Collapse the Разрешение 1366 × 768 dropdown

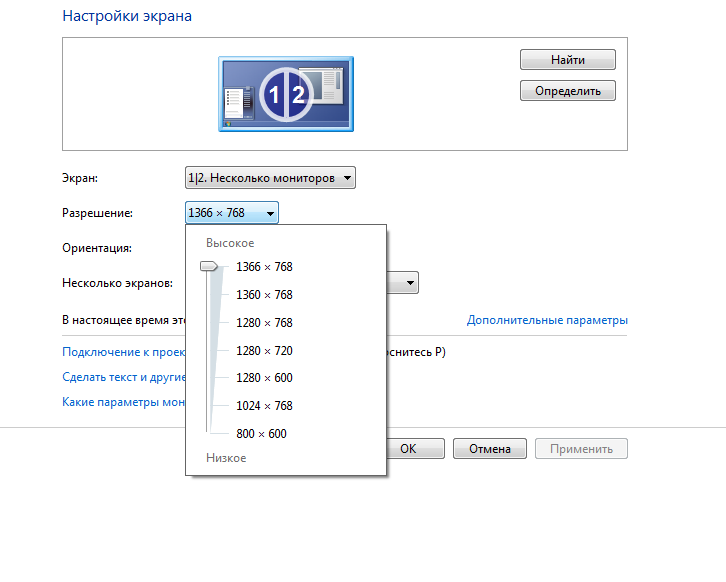(232, 213)
